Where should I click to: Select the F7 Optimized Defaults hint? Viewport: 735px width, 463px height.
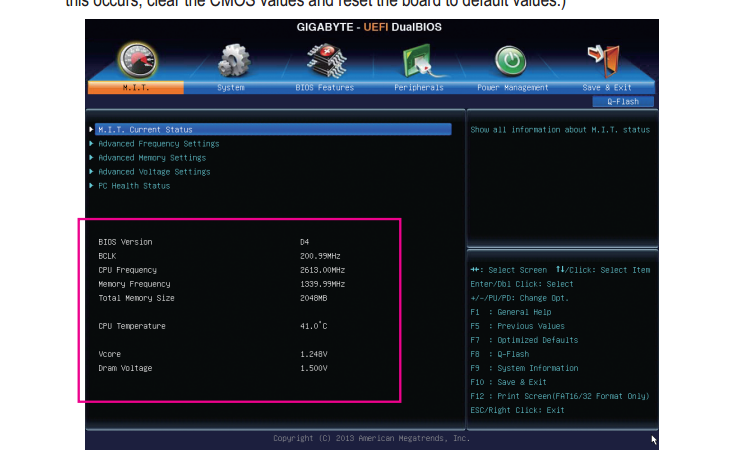click(524, 340)
